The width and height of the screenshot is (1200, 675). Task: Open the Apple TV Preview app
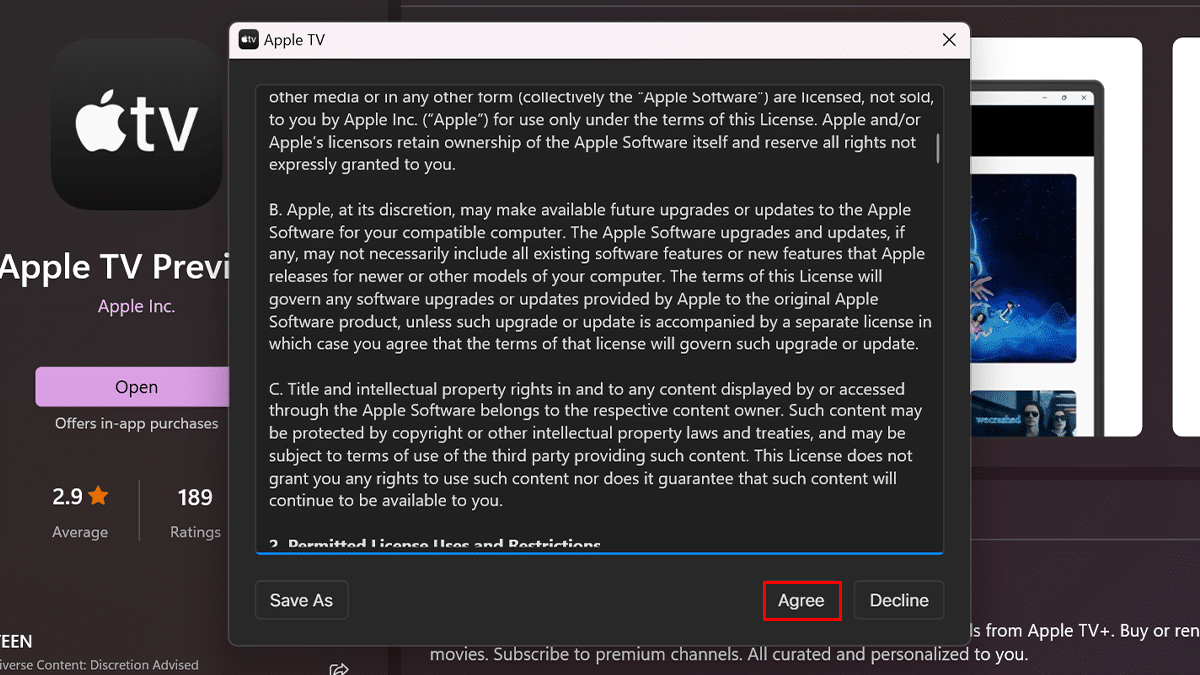coord(136,387)
